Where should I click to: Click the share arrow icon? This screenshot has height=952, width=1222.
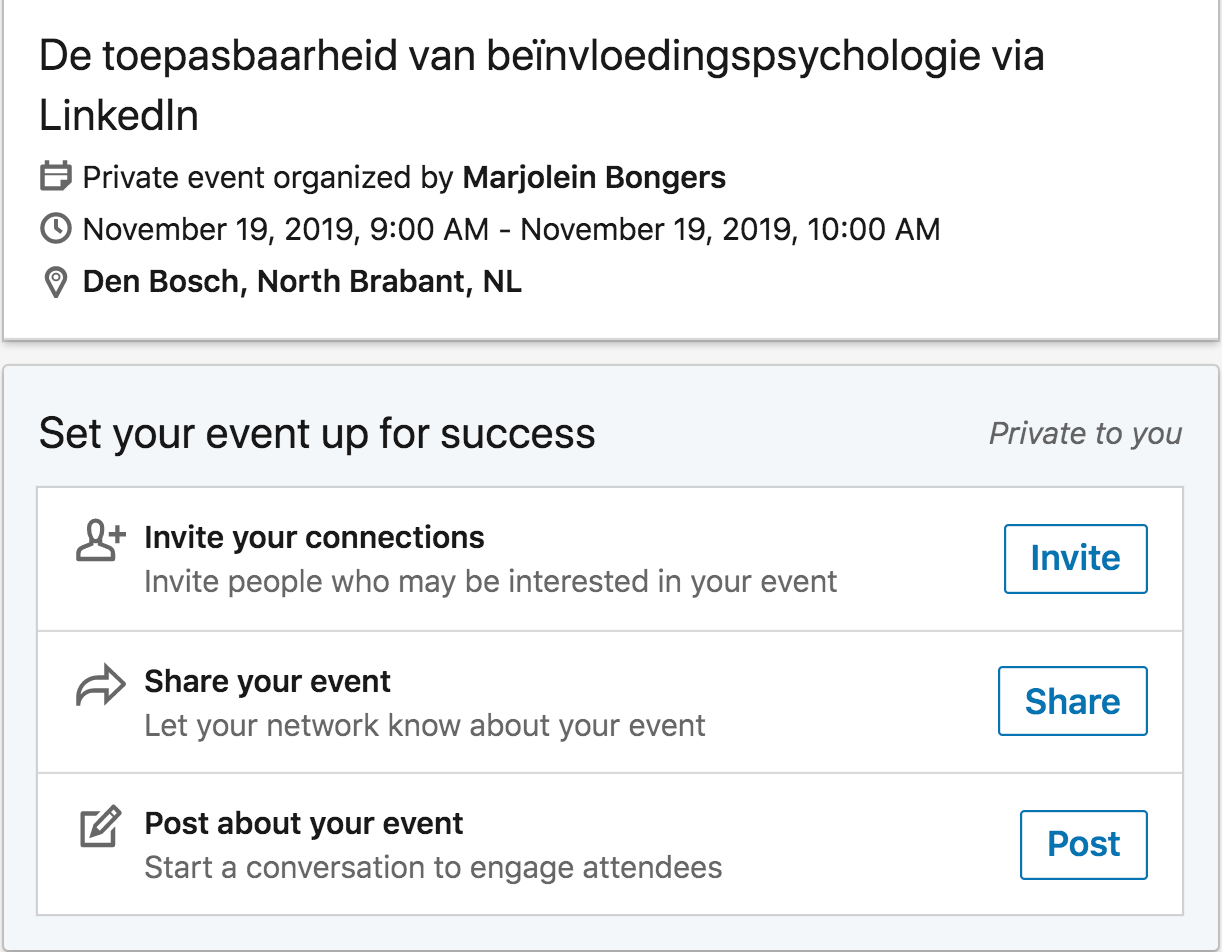pyautogui.click(x=101, y=686)
